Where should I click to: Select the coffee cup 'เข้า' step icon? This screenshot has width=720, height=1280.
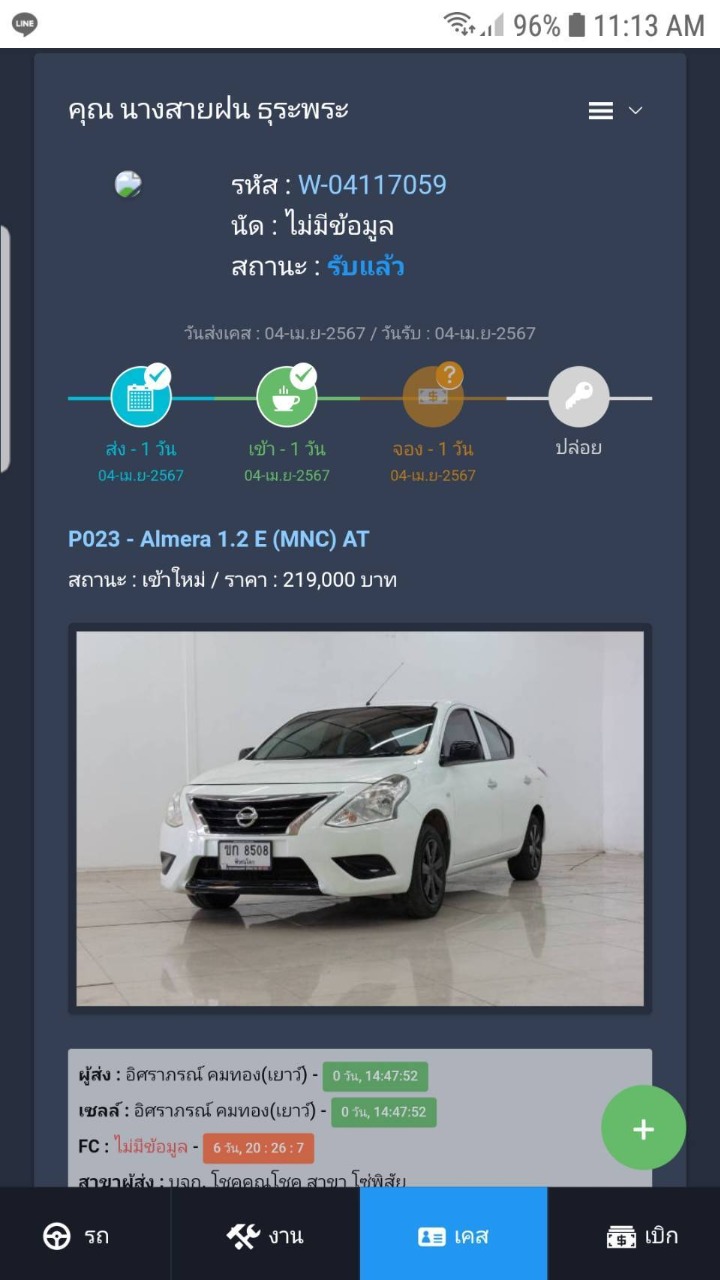coord(287,397)
